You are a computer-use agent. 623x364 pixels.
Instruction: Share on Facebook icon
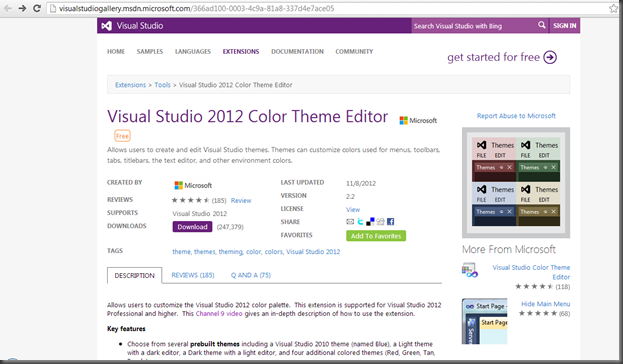391,222
